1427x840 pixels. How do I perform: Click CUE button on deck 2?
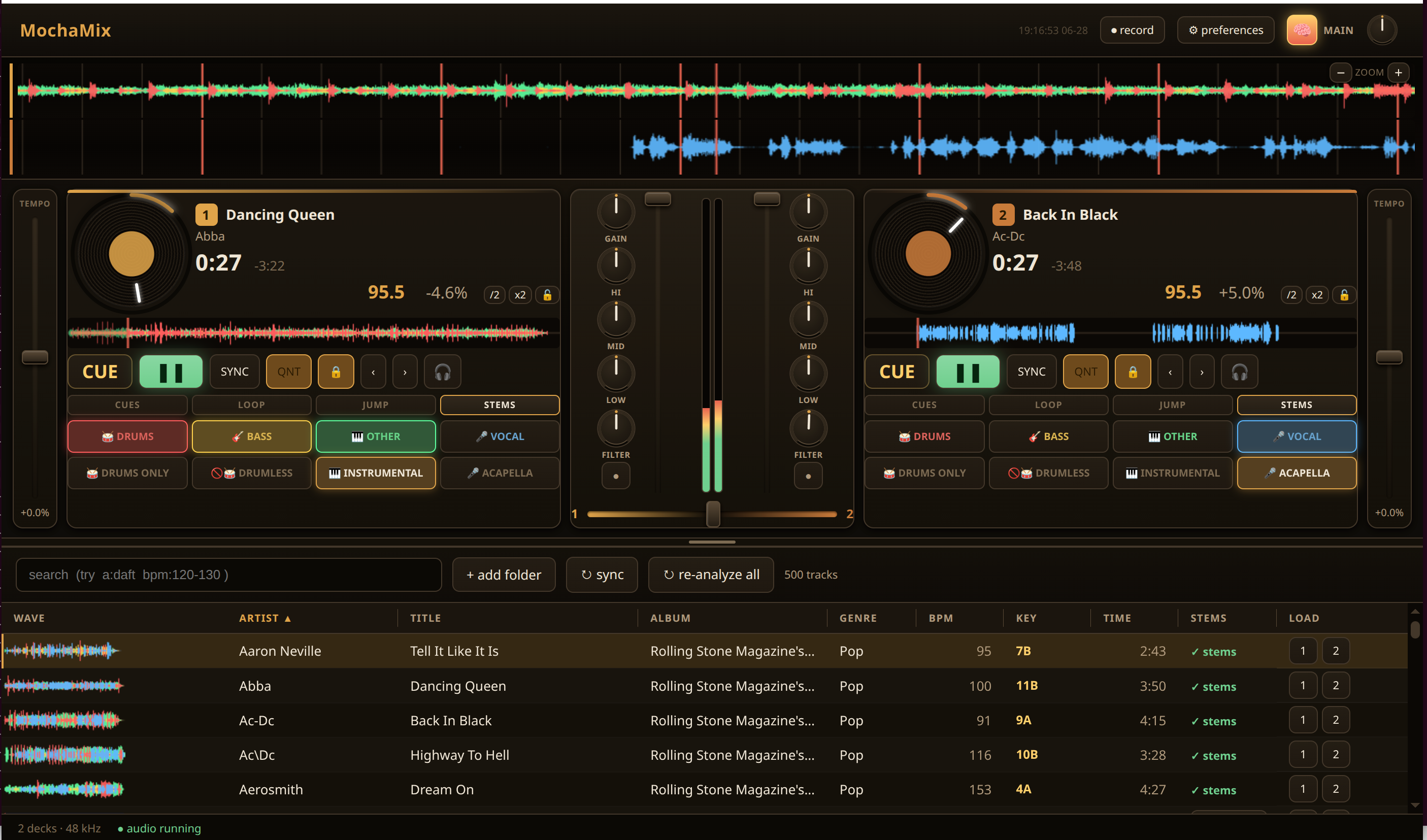[x=897, y=372]
